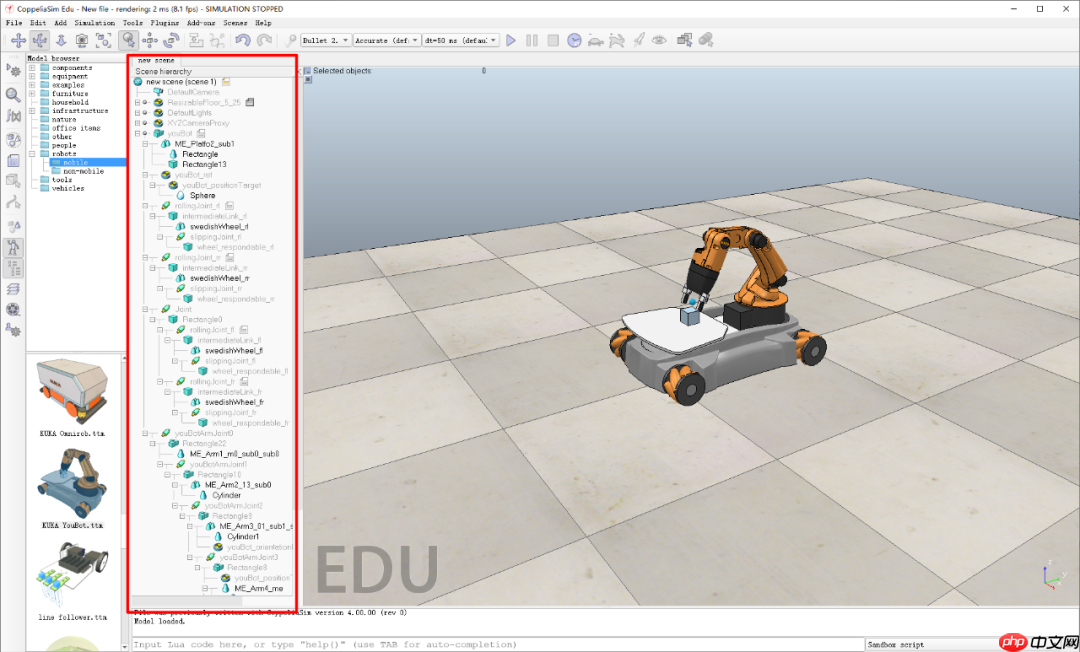
Task: Toggle the scene hierarchy sidebar button
Action: point(13,267)
